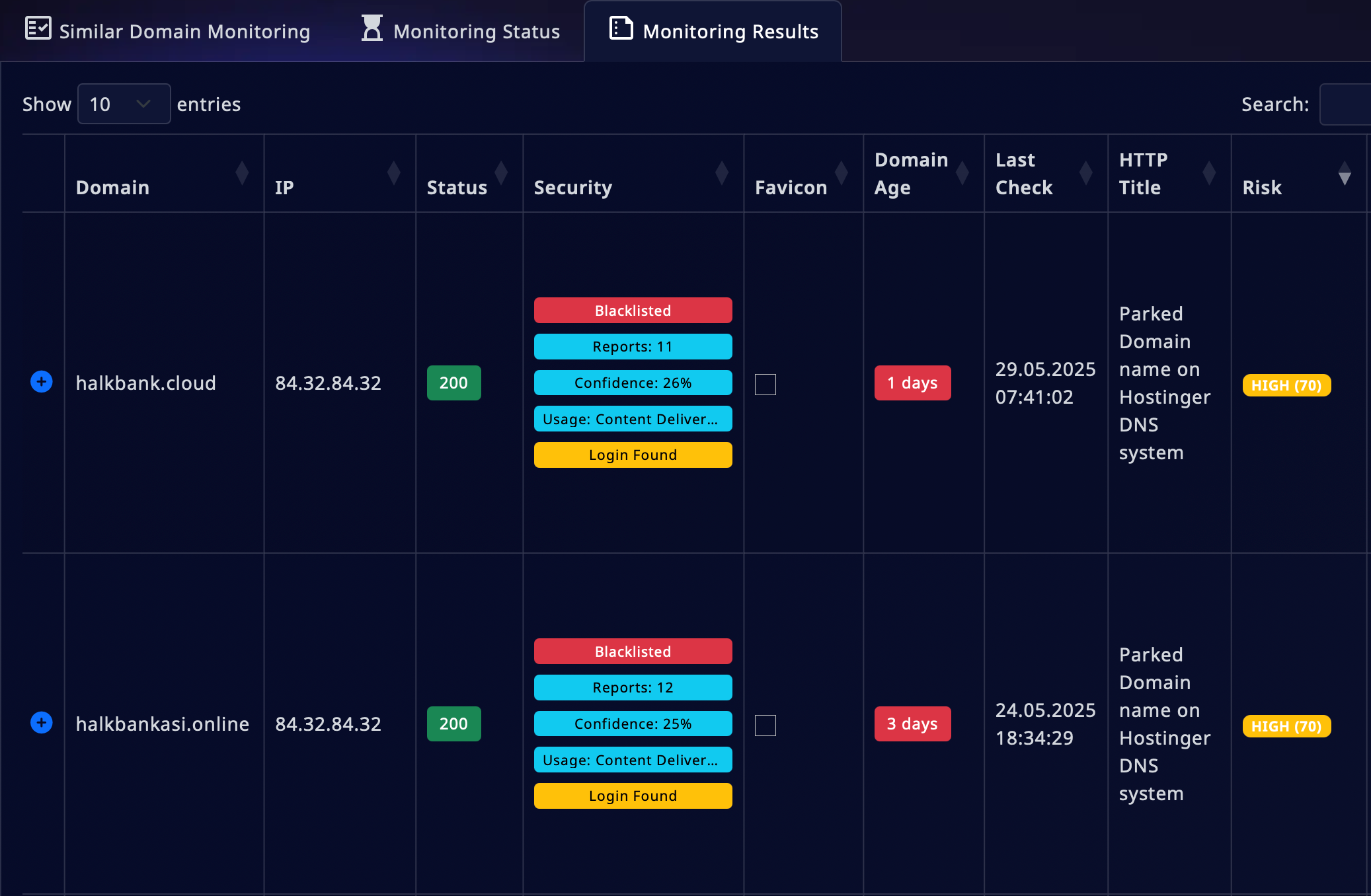This screenshot has height=896, width=1371.
Task: Click the 200 status badge for halkbank.cloud
Action: [x=453, y=383]
